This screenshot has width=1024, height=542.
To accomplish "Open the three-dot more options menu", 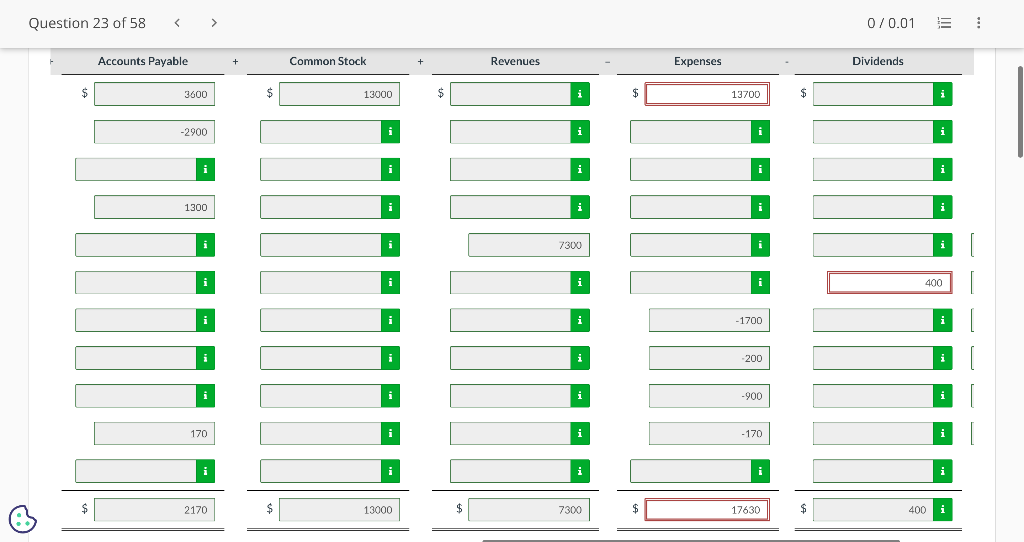I will 978,23.
